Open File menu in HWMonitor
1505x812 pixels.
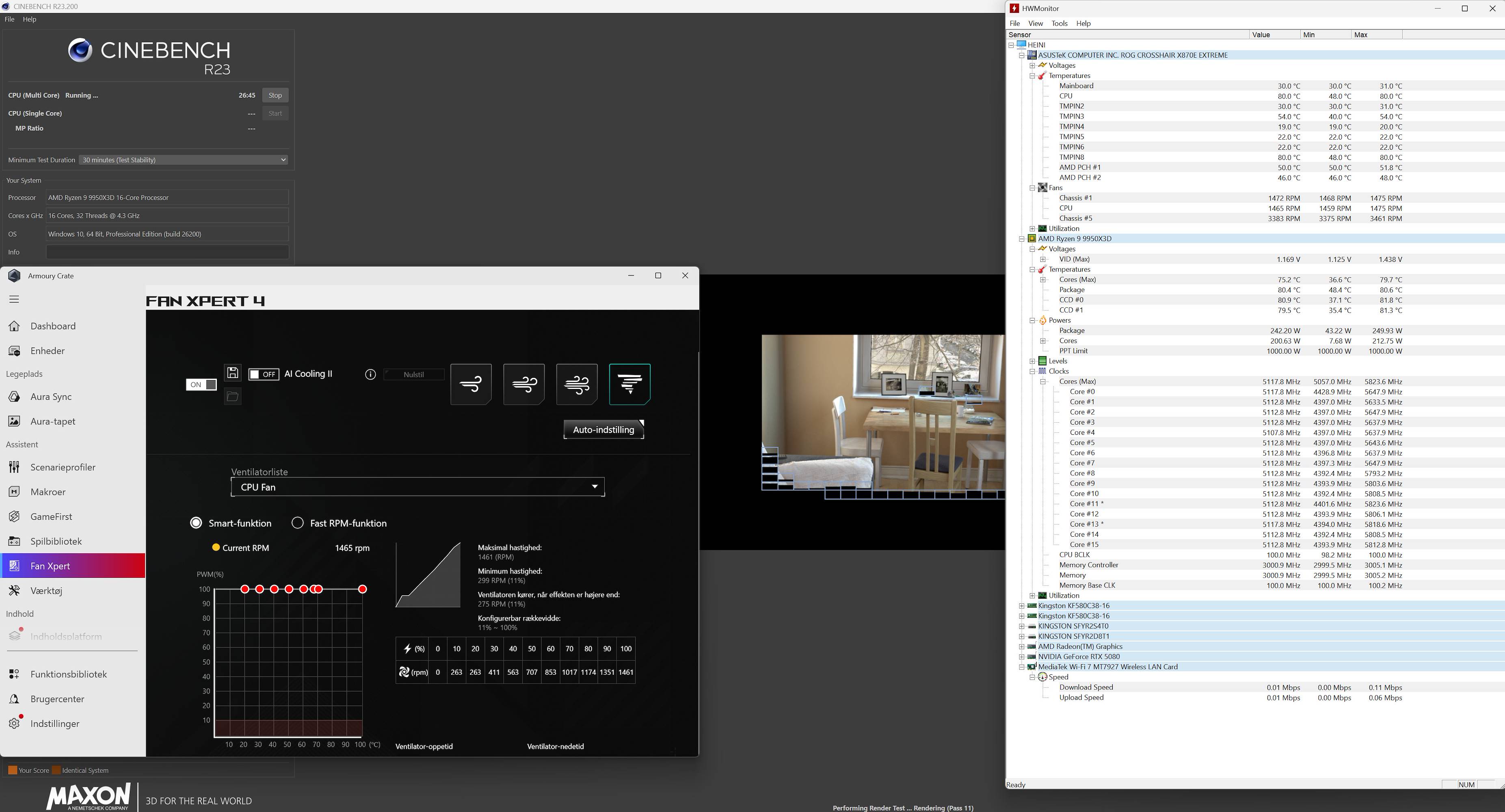pyautogui.click(x=1015, y=24)
